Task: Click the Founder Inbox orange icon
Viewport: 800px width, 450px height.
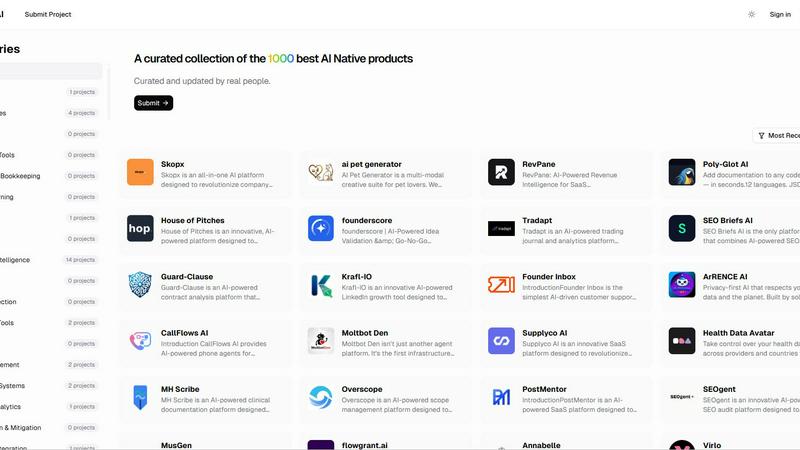Action: click(502, 284)
